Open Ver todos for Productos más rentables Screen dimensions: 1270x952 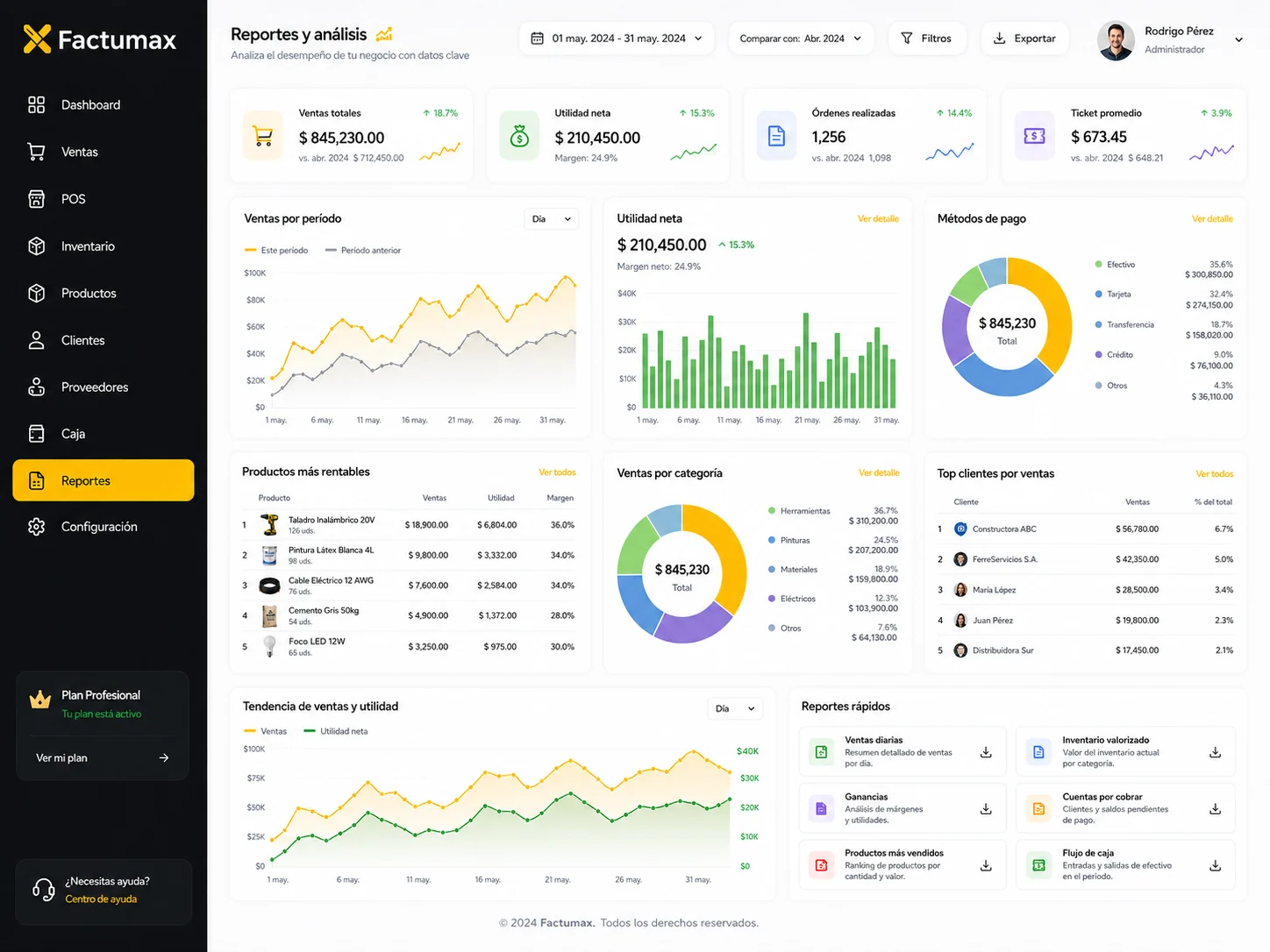(557, 472)
